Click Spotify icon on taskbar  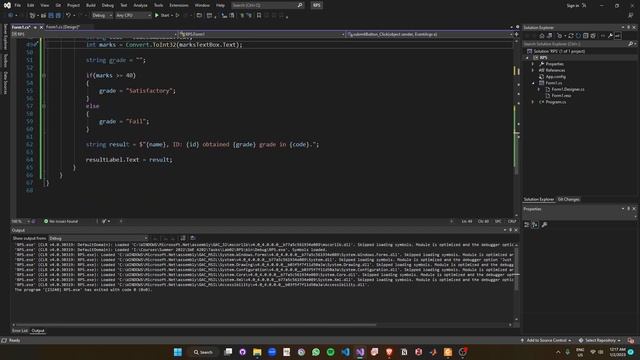(331, 352)
